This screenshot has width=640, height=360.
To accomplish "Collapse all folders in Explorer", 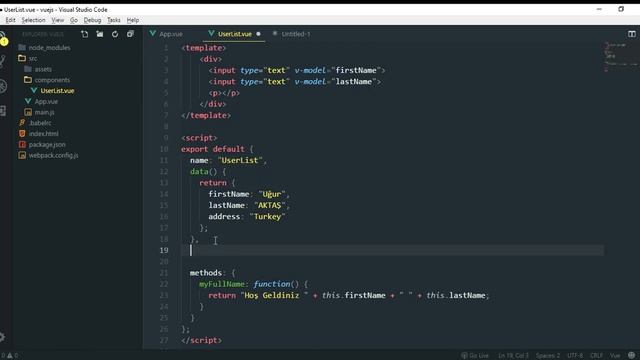I will tap(130, 34).
